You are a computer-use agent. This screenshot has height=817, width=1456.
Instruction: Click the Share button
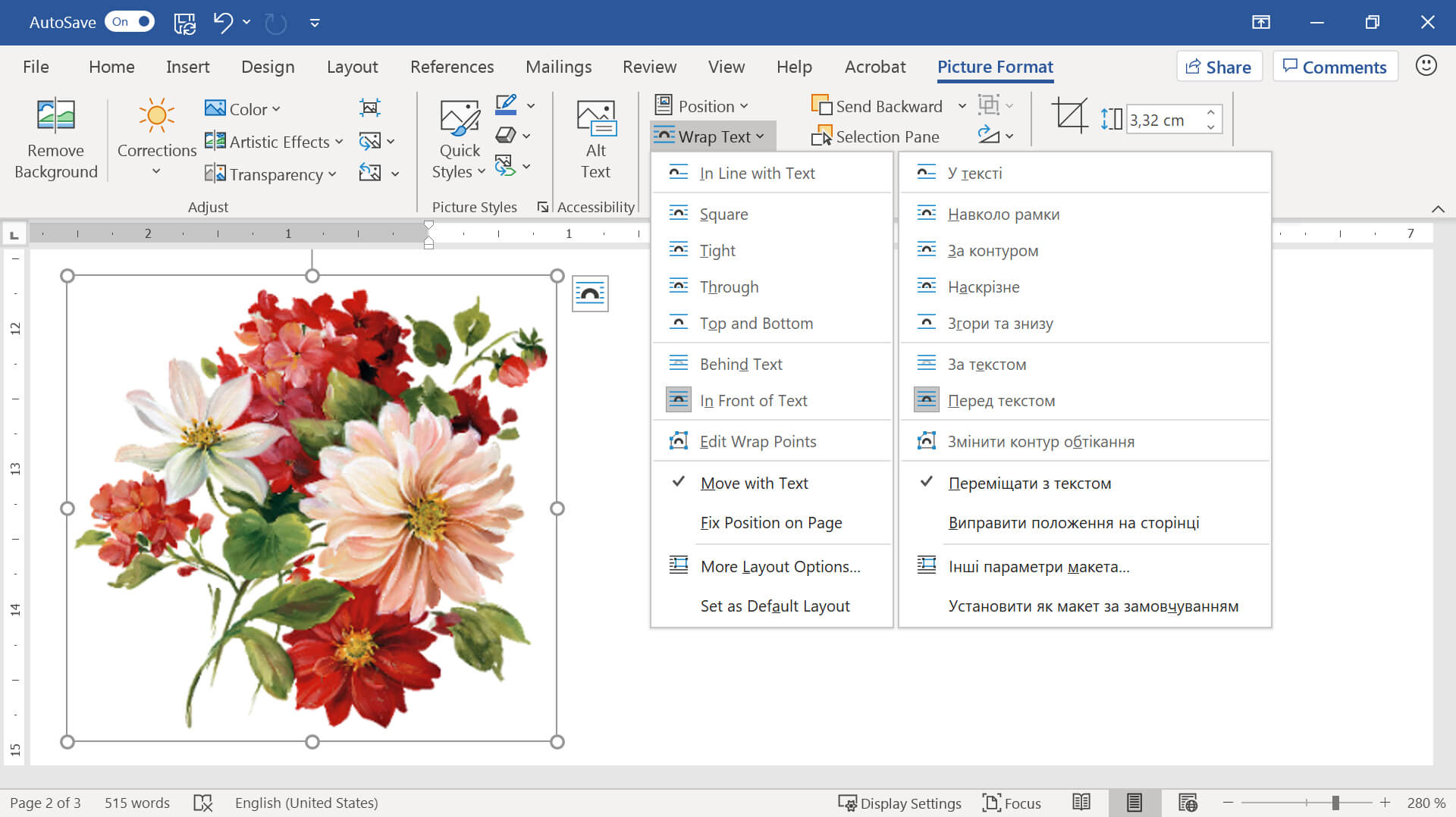[1219, 67]
